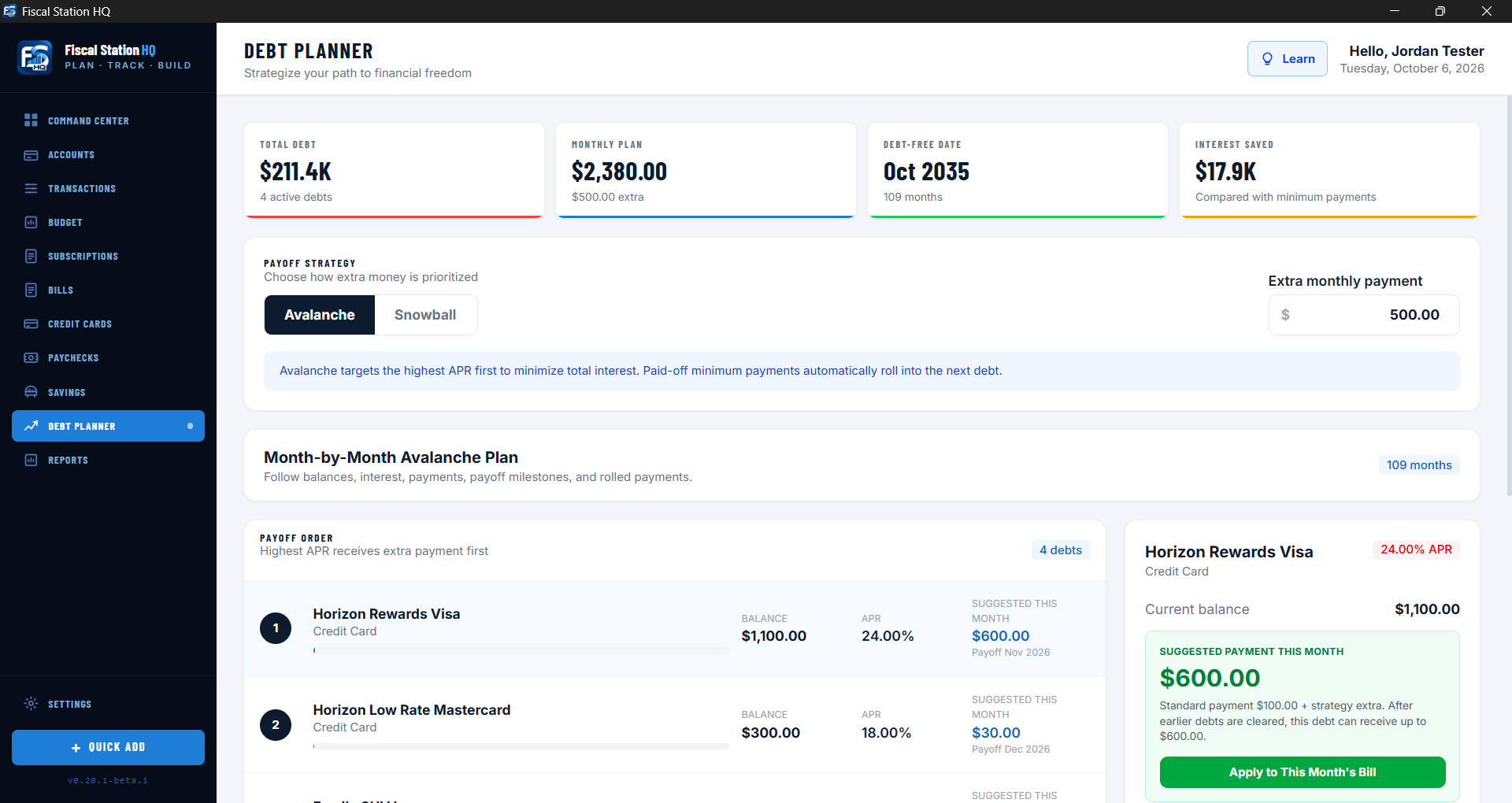
Task: Open the Reports section
Action: click(x=108, y=460)
